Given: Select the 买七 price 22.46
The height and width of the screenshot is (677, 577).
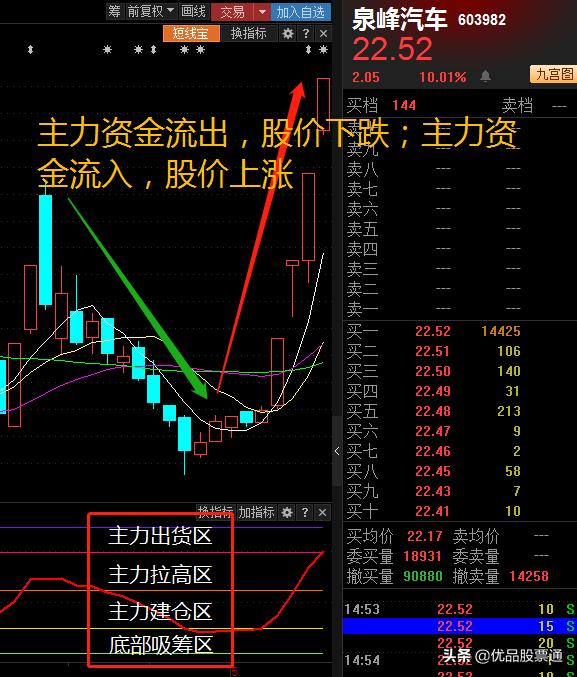Looking at the screenshot, I should (x=433, y=451).
